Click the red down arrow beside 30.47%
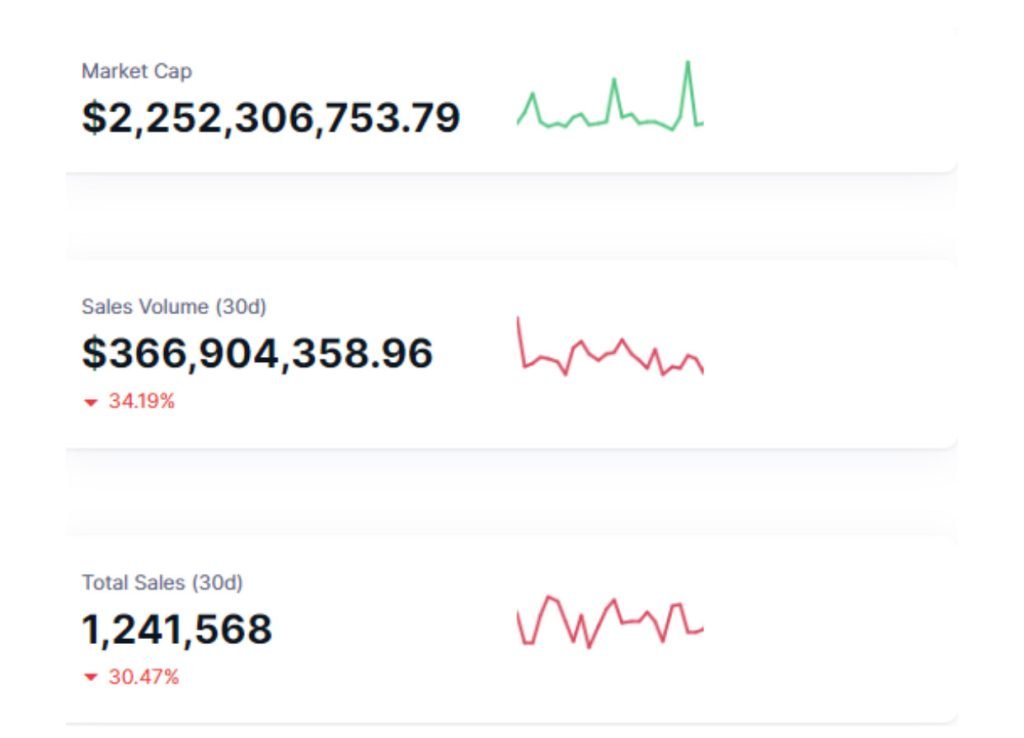The height and width of the screenshot is (738, 1024). click(x=91, y=678)
